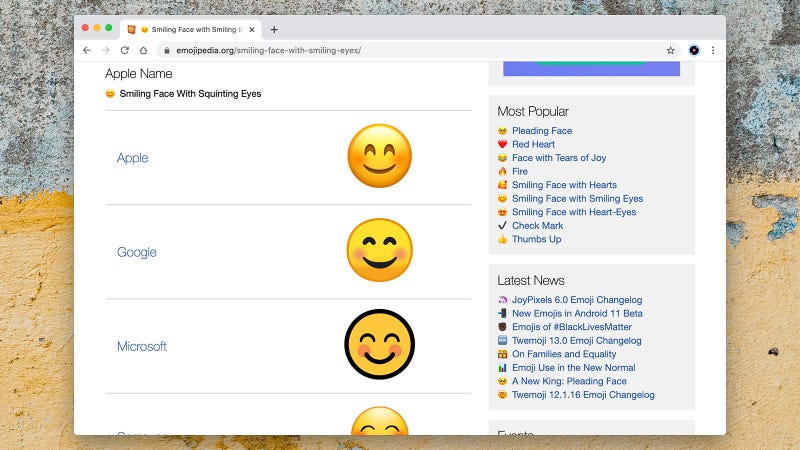Click the browser forward arrow

[x=106, y=51]
